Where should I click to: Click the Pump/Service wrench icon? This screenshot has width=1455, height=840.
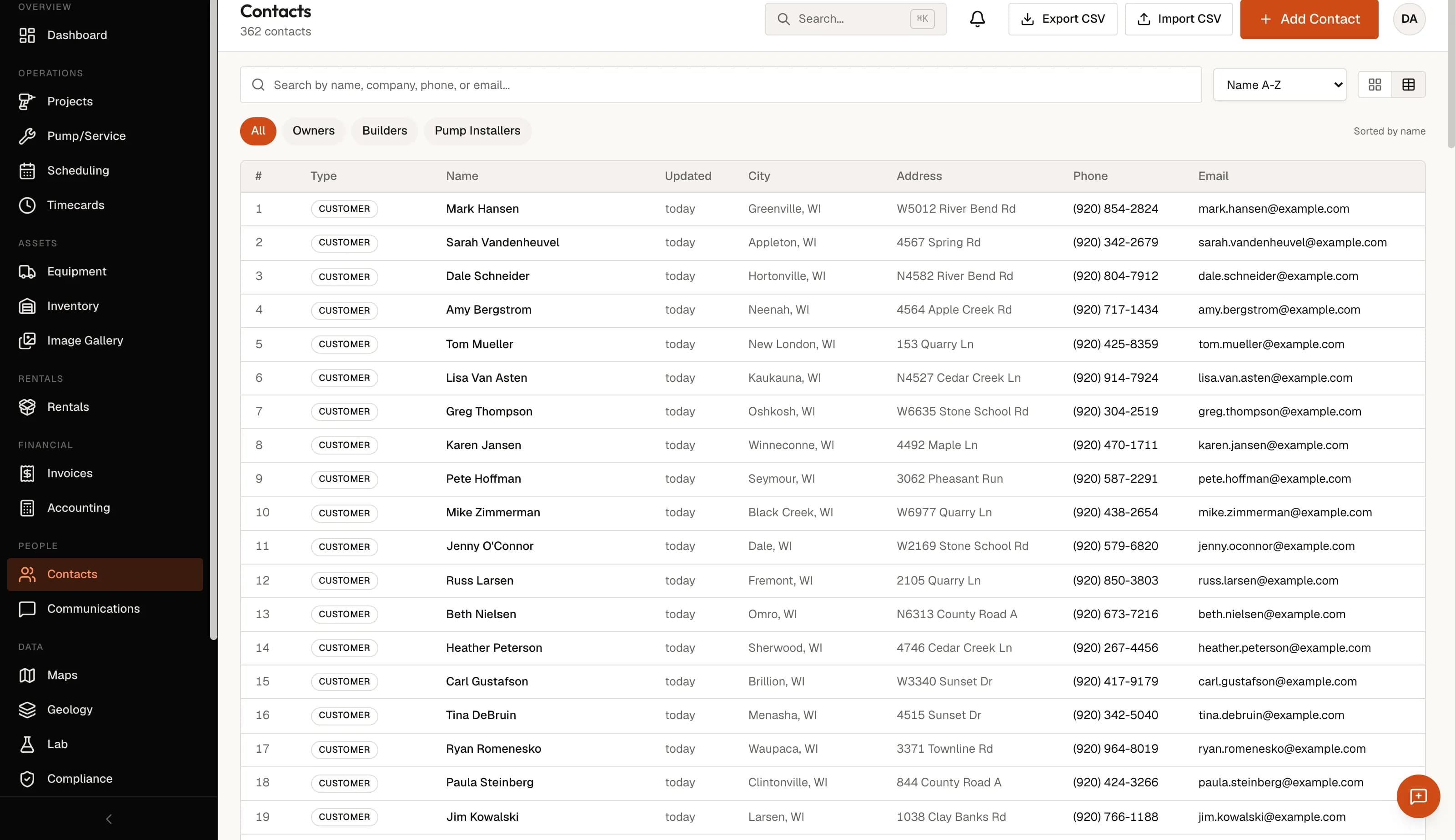[x=27, y=136]
